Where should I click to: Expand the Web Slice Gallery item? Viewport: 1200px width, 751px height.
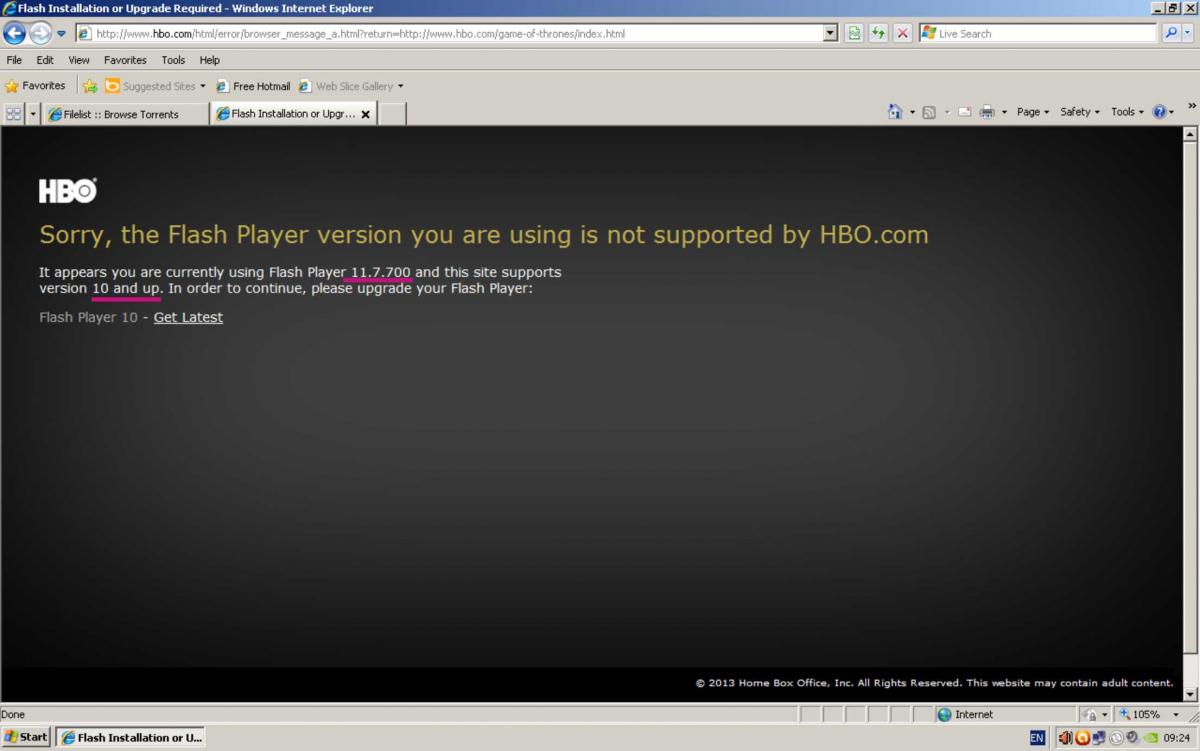click(351, 86)
